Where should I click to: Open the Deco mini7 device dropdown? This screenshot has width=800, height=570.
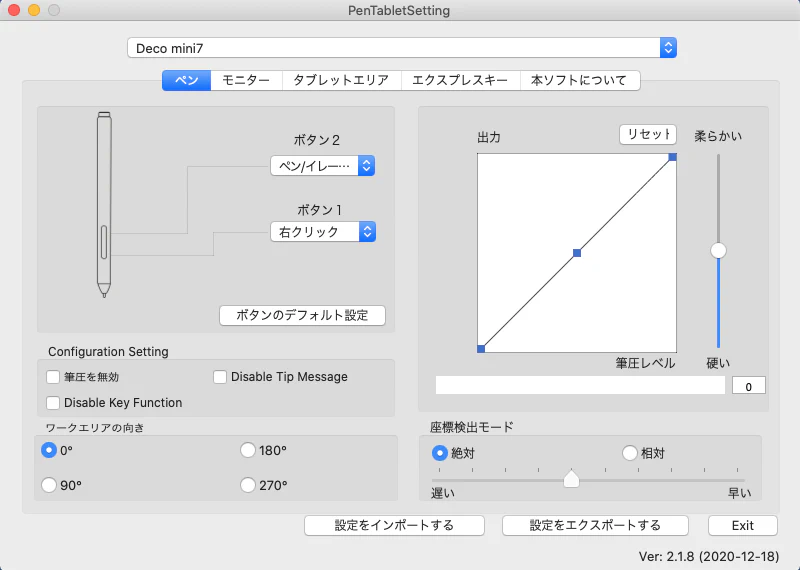(402, 48)
